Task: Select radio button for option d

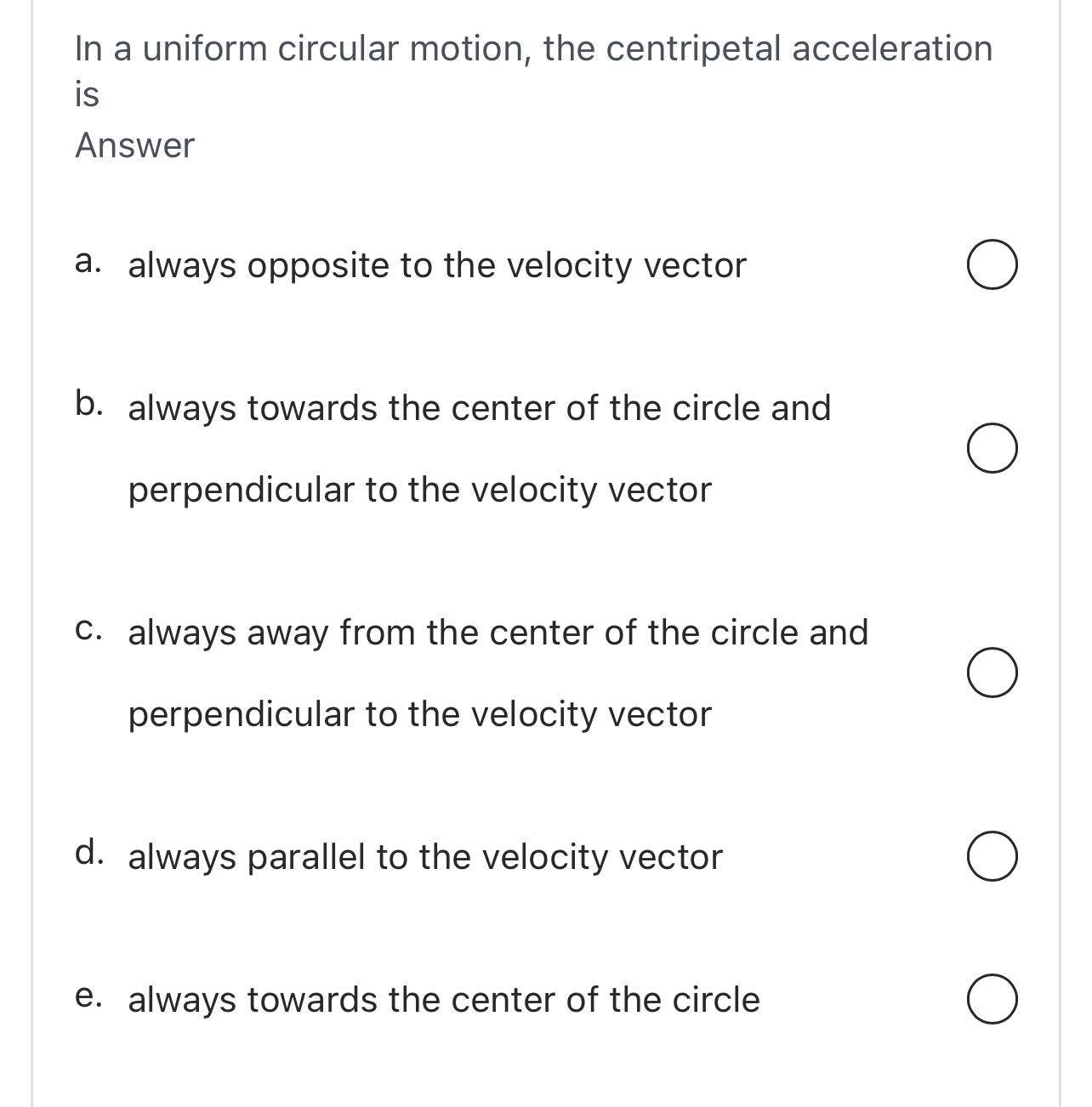Action: (992, 858)
